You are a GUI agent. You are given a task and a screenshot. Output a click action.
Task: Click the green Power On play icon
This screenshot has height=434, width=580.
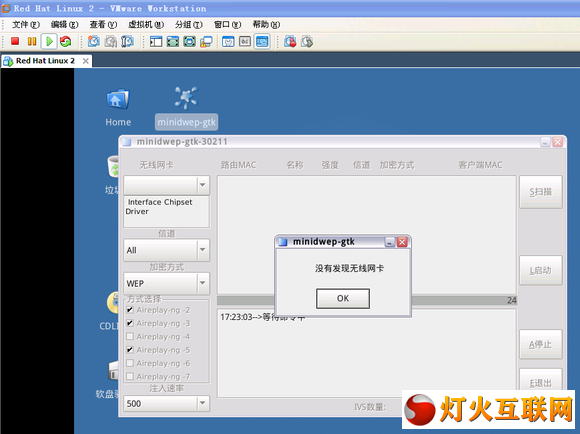click(49, 41)
